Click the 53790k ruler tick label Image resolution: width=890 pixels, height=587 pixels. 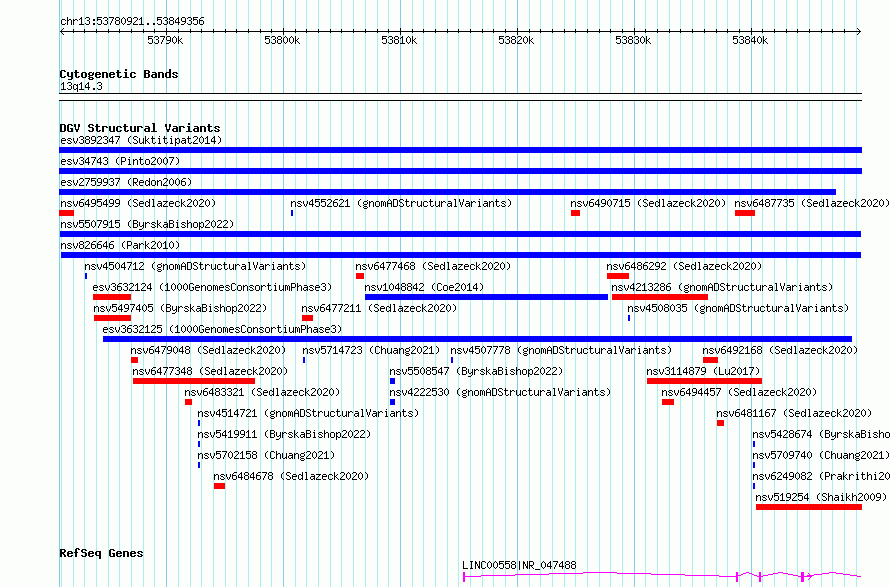(x=165, y=40)
